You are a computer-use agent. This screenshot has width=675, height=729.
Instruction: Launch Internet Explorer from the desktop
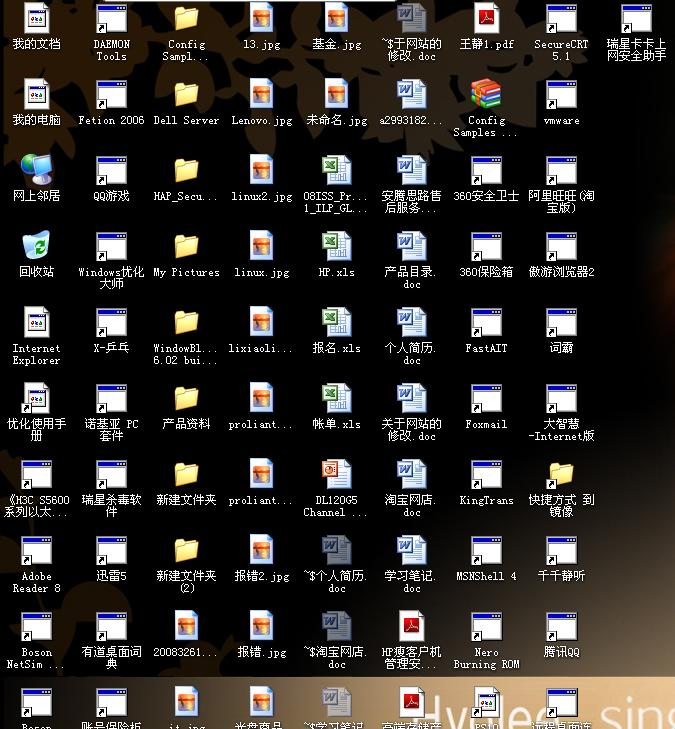(37, 323)
